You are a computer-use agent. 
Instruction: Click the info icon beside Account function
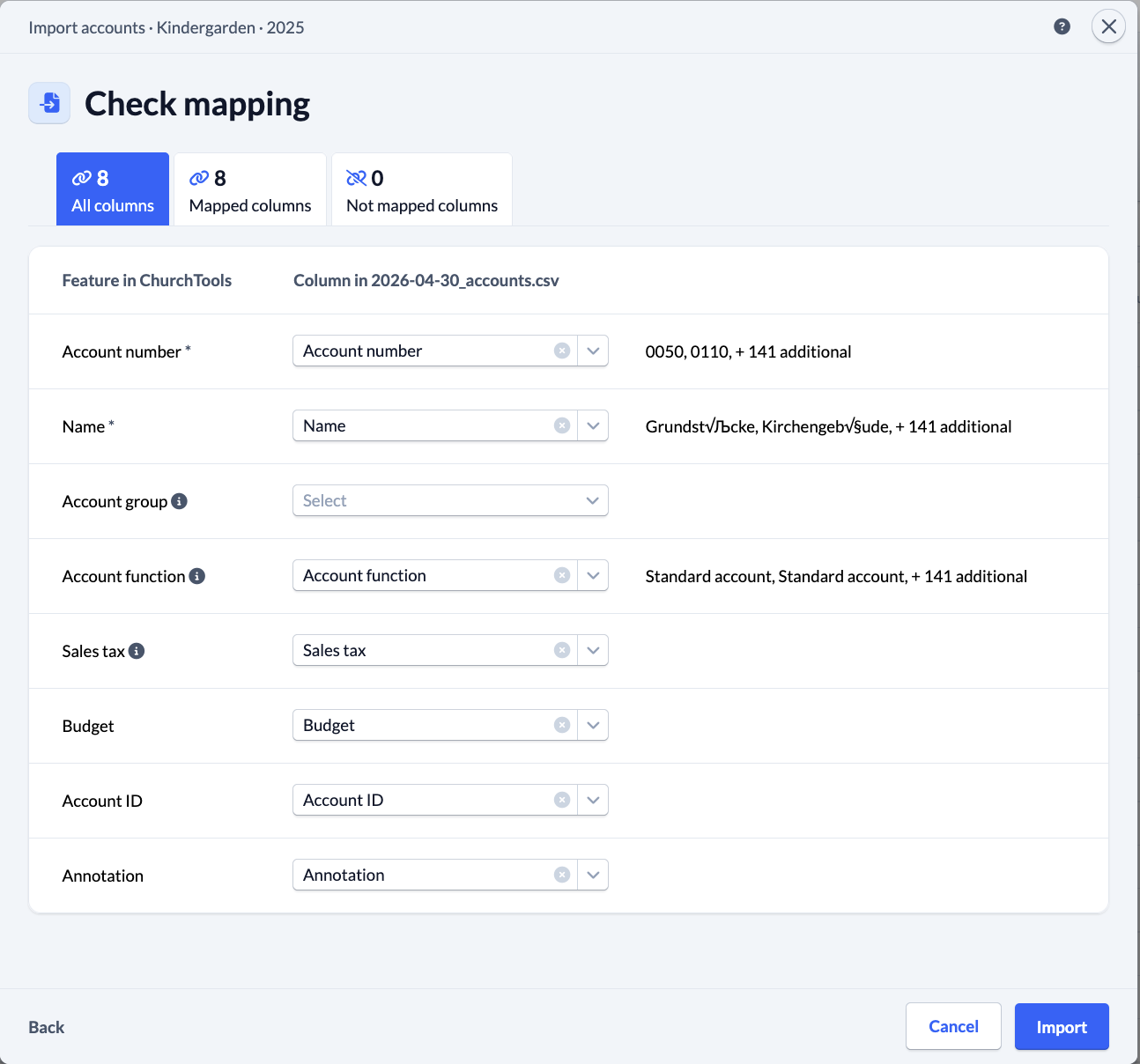[x=197, y=576]
